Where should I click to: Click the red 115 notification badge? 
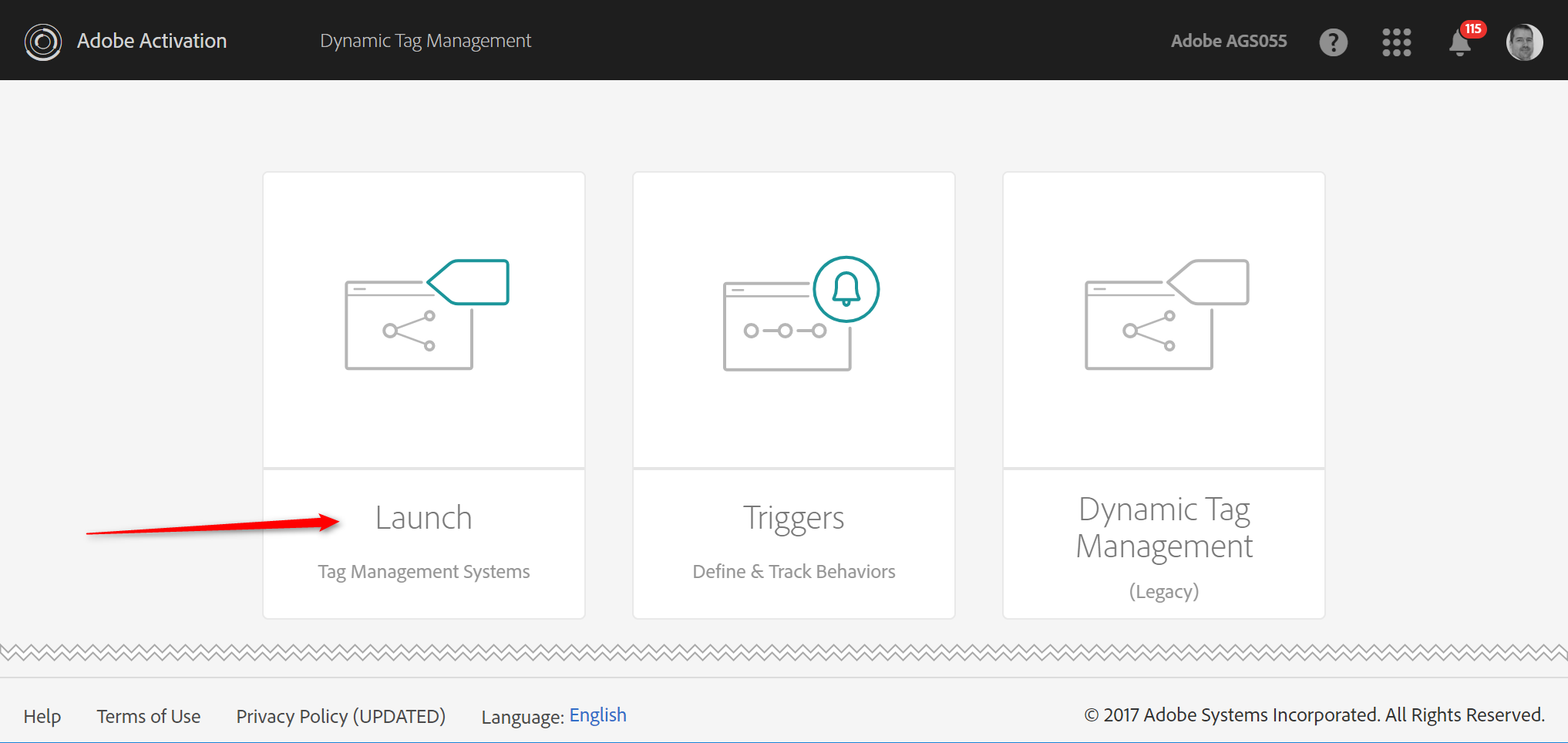(1473, 29)
